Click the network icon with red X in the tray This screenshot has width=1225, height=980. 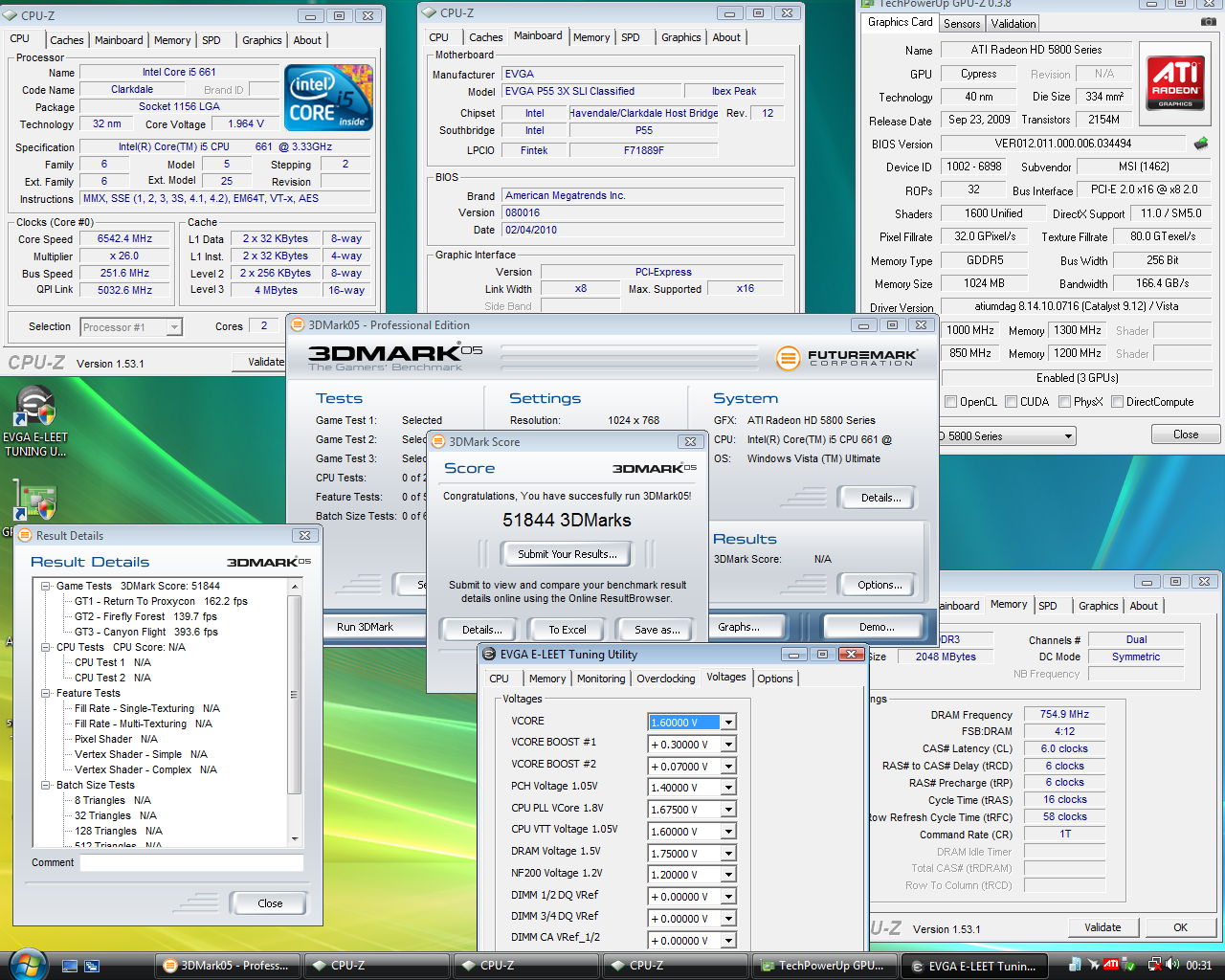click(1155, 965)
